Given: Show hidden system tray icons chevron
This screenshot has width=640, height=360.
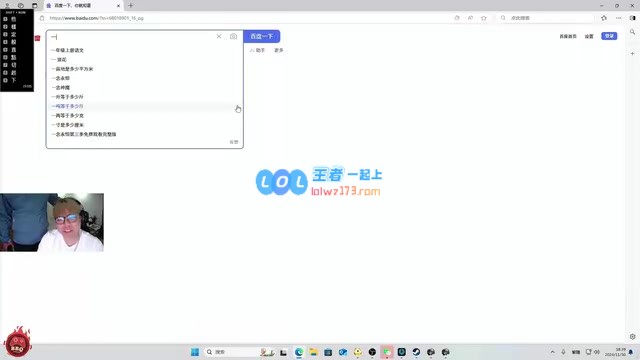Looking at the screenshot, I should (553, 352).
